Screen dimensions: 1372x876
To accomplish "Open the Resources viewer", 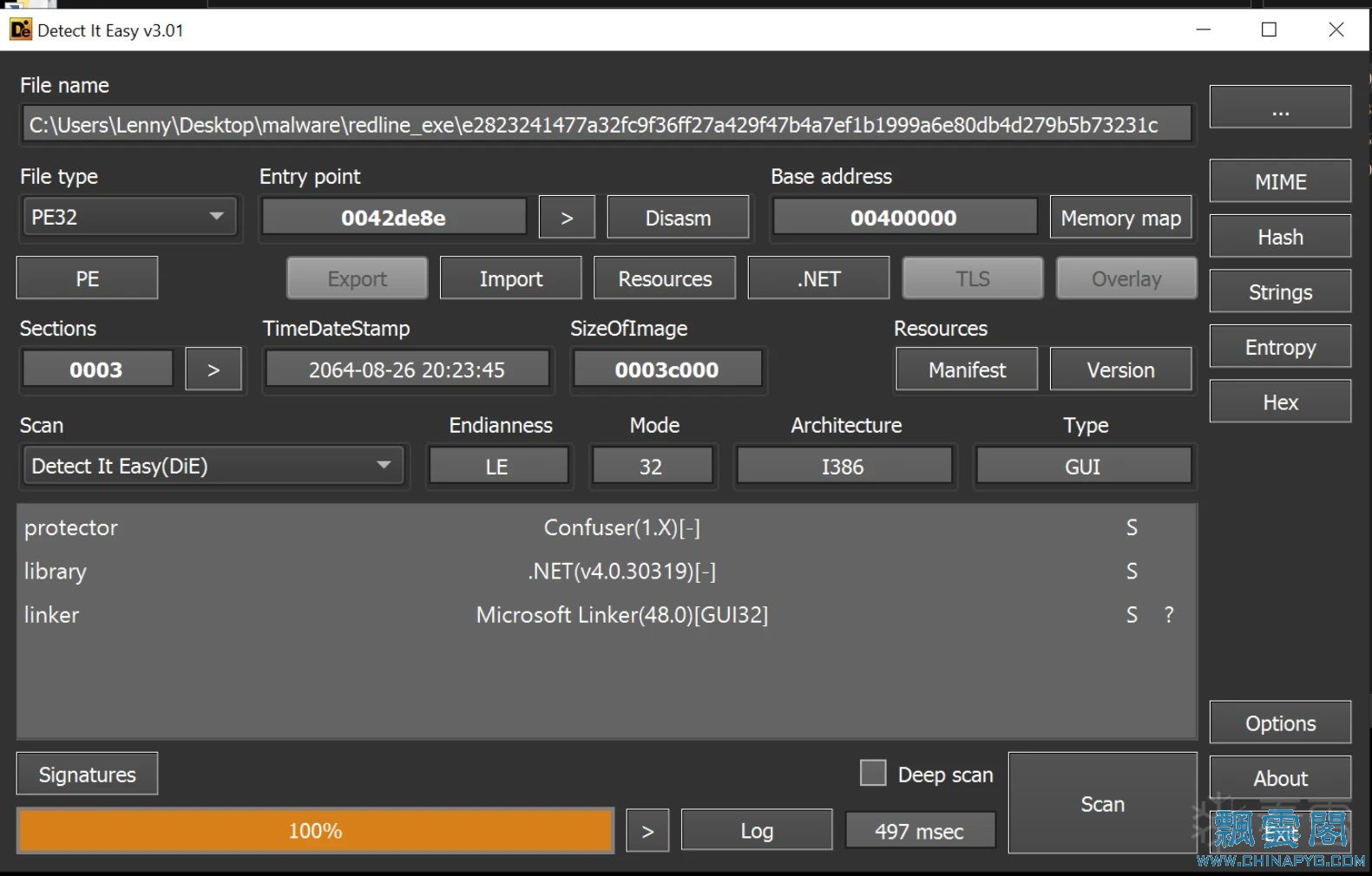I will [x=665, y=278].
